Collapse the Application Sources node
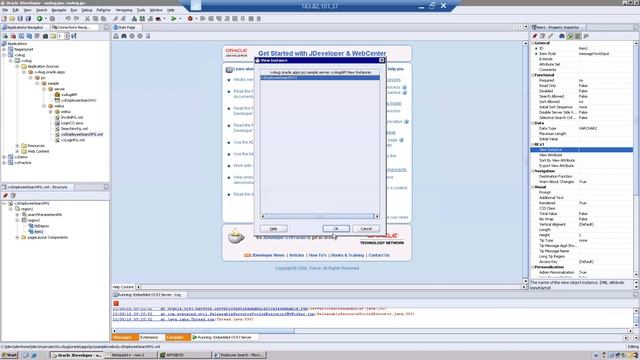Screen dimensions: 640x360 (x=17, y=66)
